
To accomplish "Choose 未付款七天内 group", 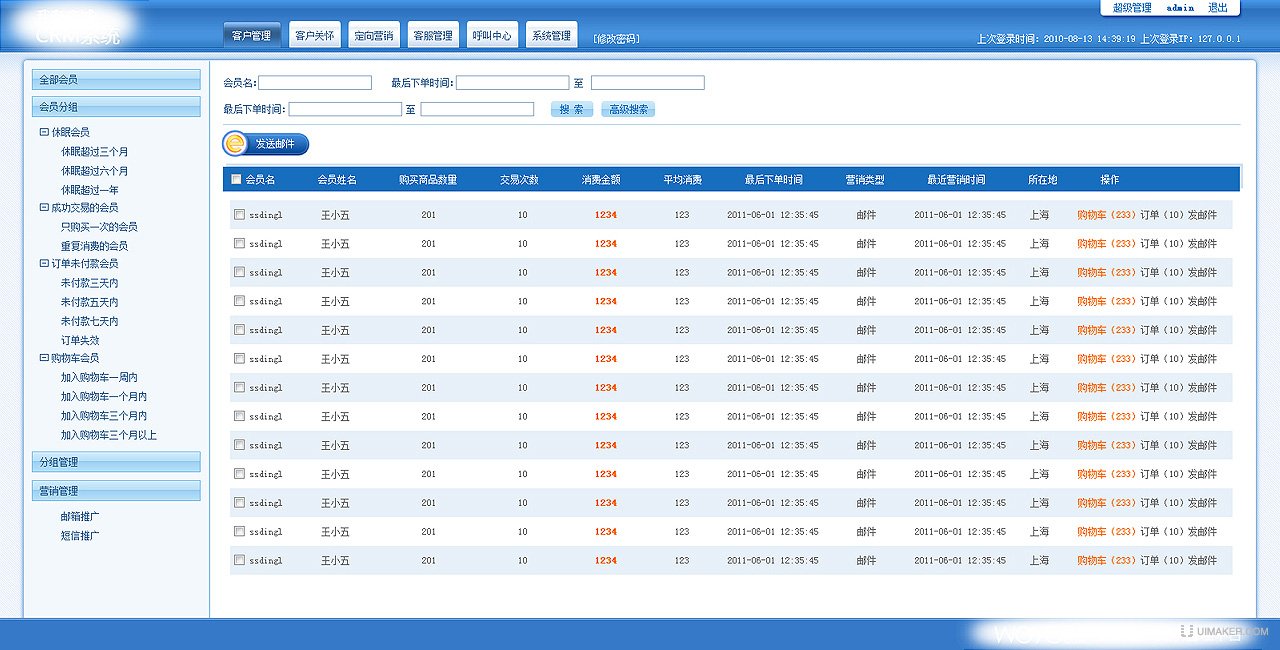I will pyautogui.click(x=89, y=321).
